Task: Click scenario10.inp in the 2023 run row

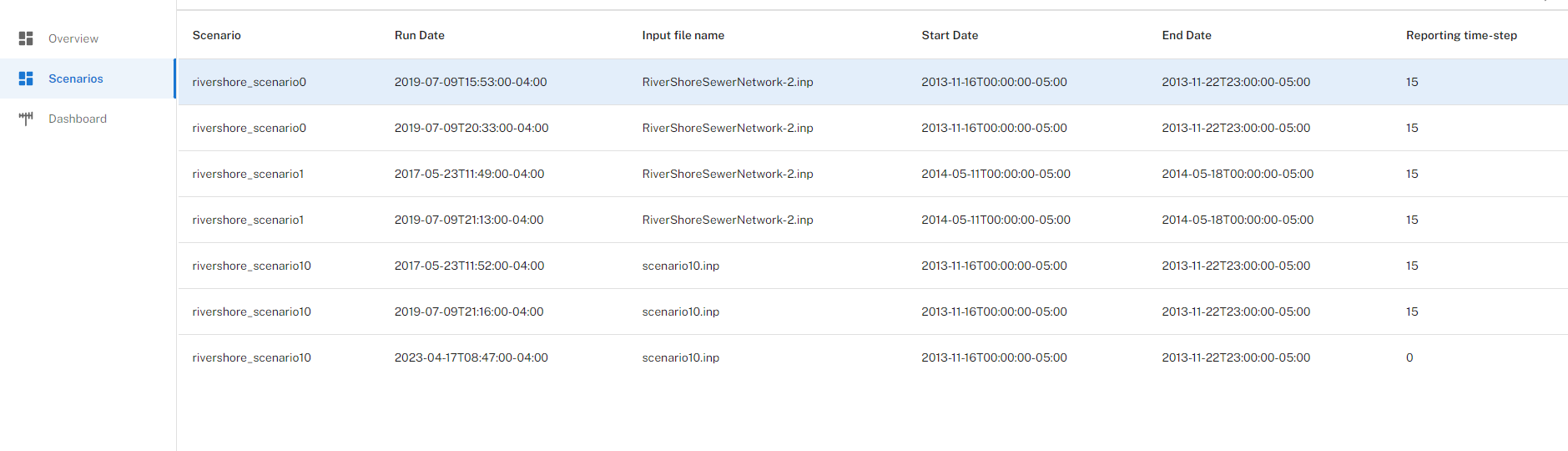Action: click(x=681, y=357)
